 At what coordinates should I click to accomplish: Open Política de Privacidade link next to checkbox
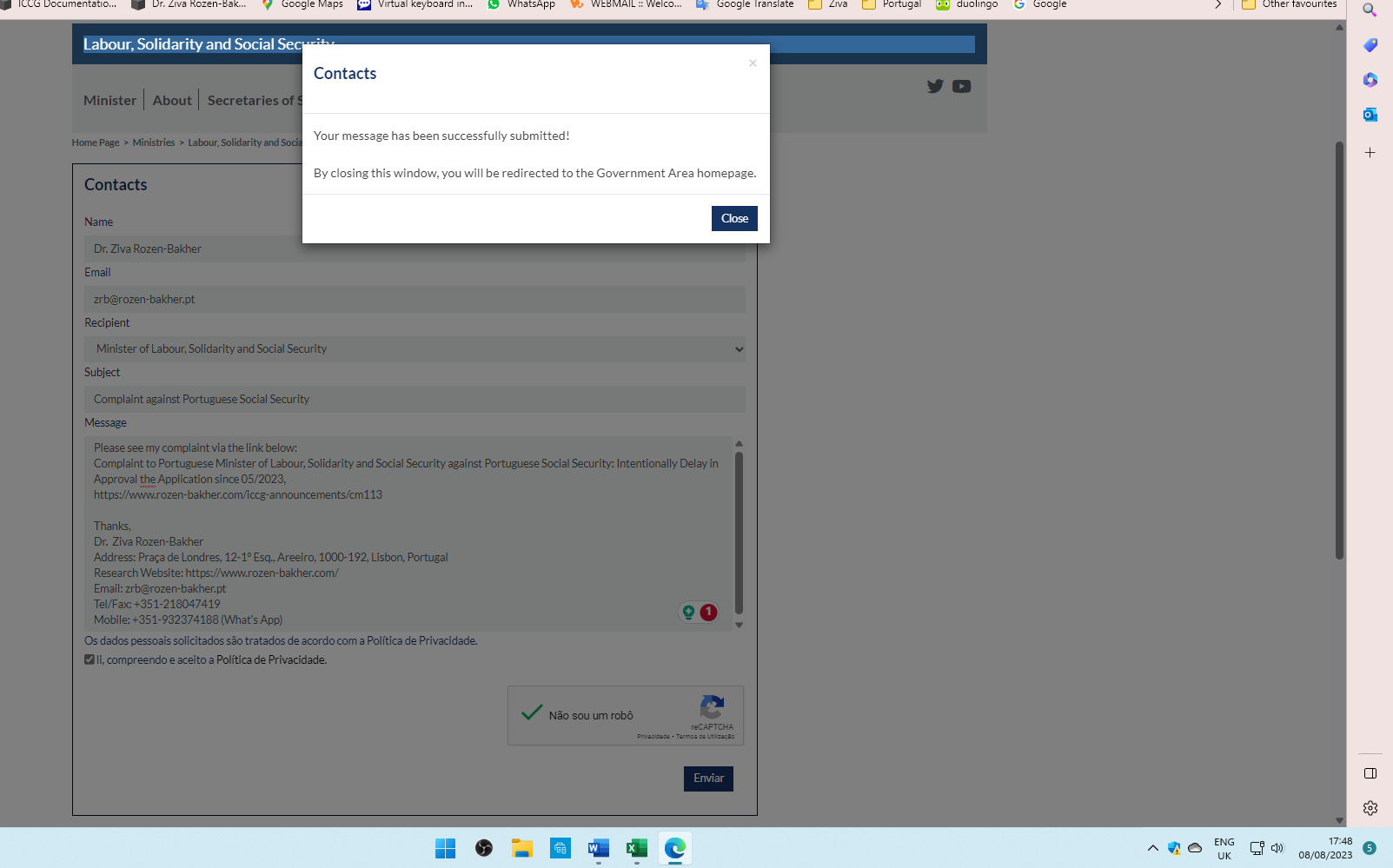pos(271,660)
